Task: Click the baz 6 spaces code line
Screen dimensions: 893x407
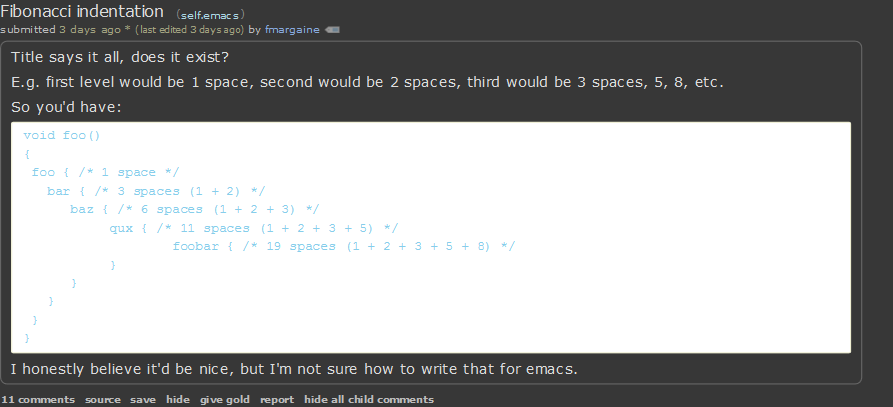Action: (195, 209)
